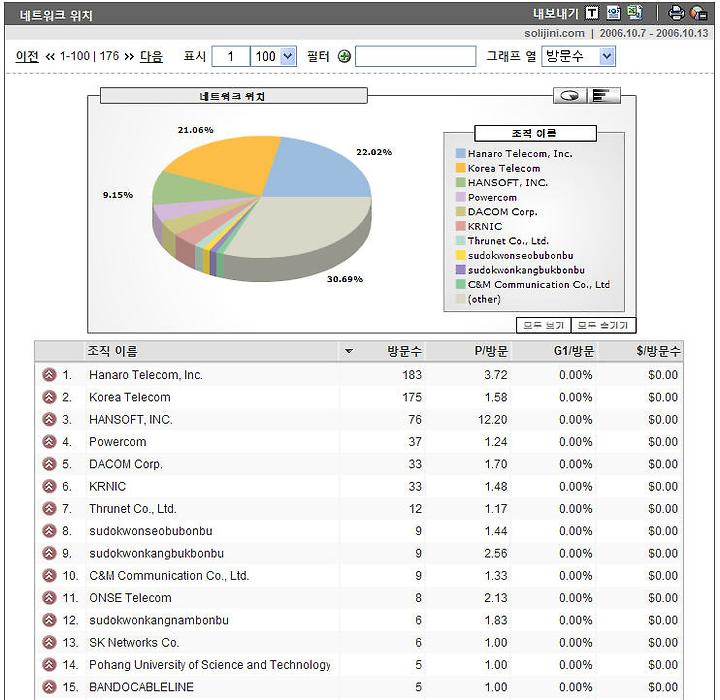This screenshot has height=700, width=720.
Task: Export report as Word document icon
Action: (613, 13)
